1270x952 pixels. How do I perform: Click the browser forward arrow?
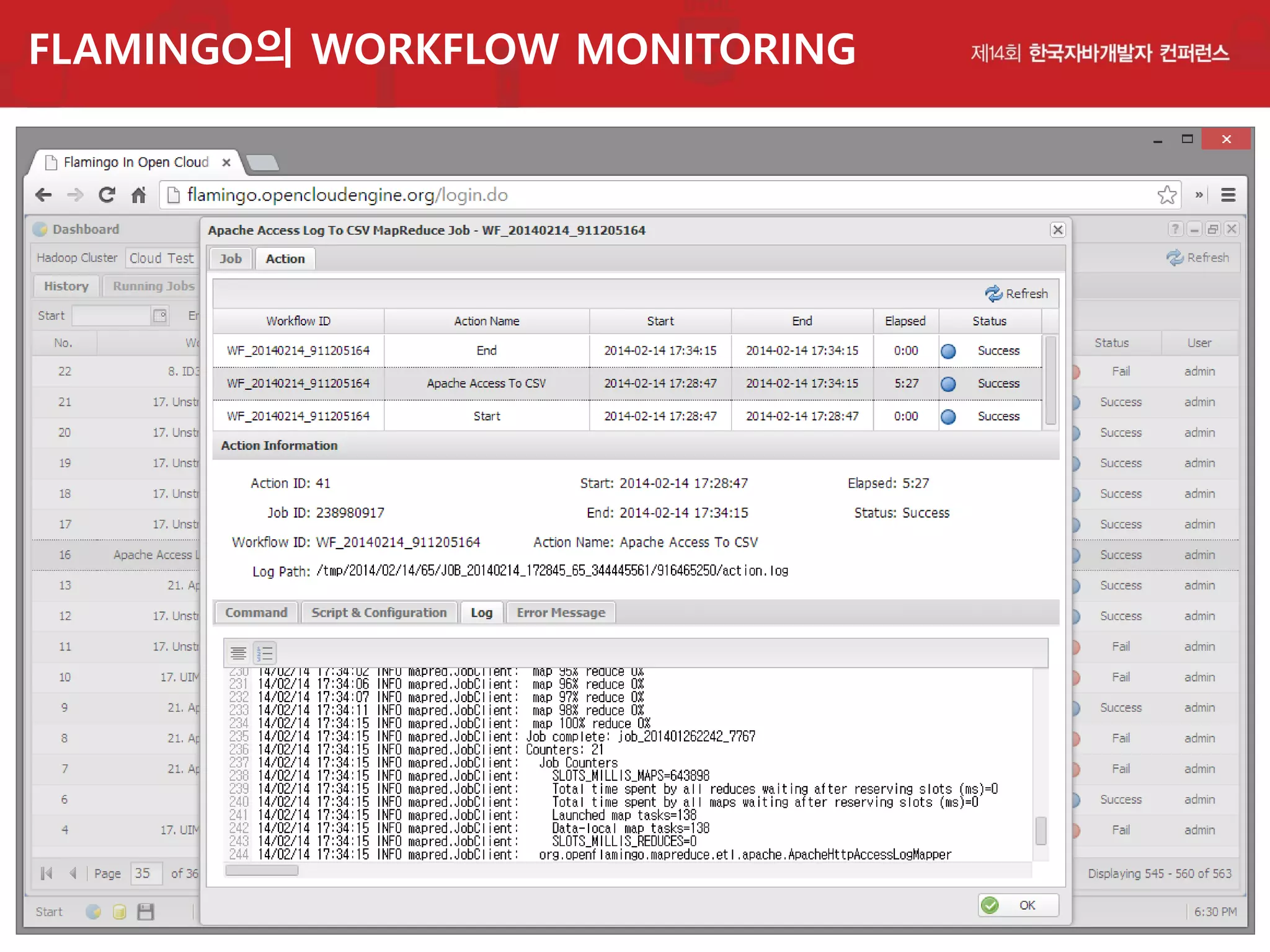click(75, 195)
